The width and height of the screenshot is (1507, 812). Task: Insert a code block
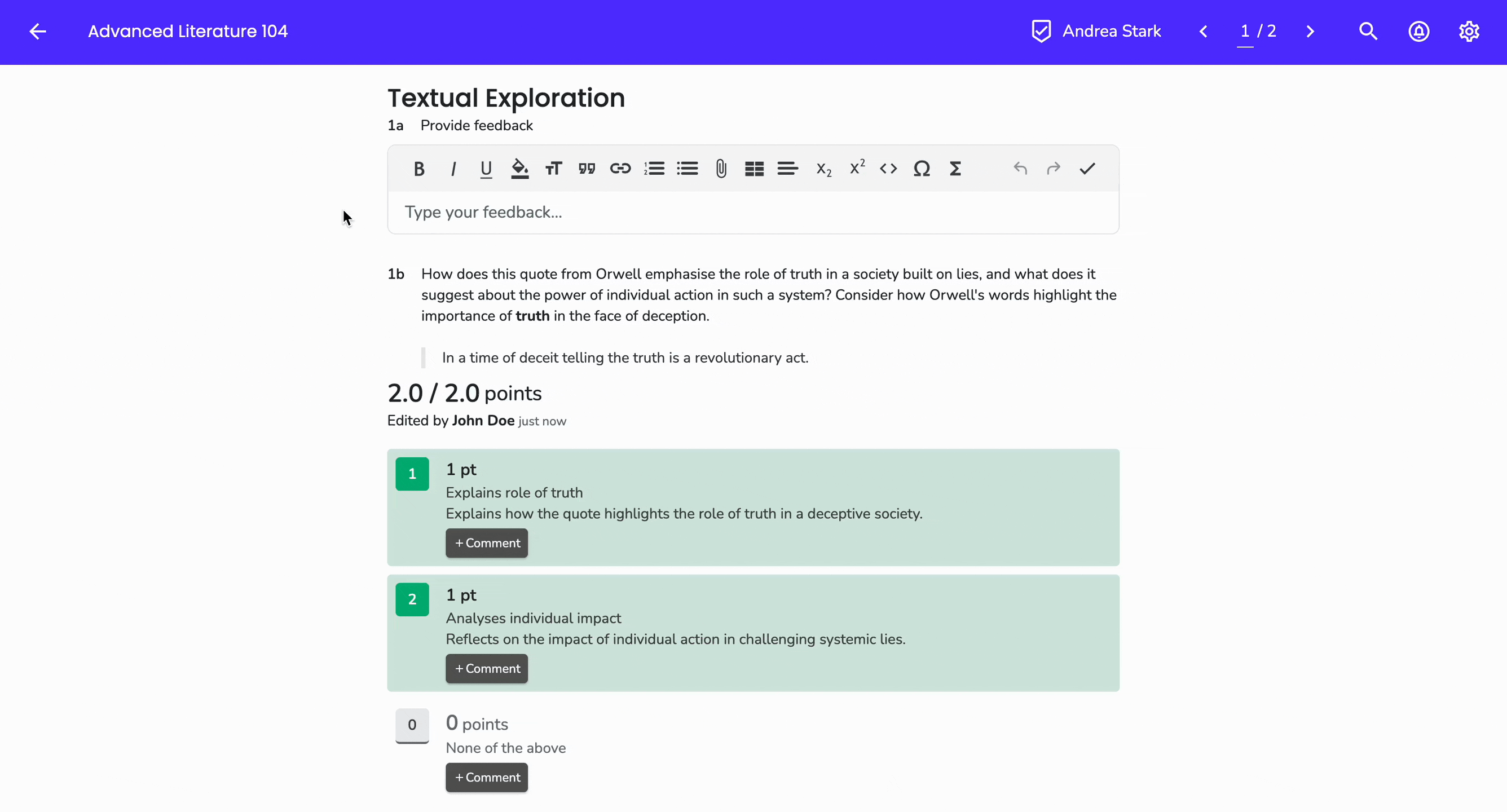point(889,169)
